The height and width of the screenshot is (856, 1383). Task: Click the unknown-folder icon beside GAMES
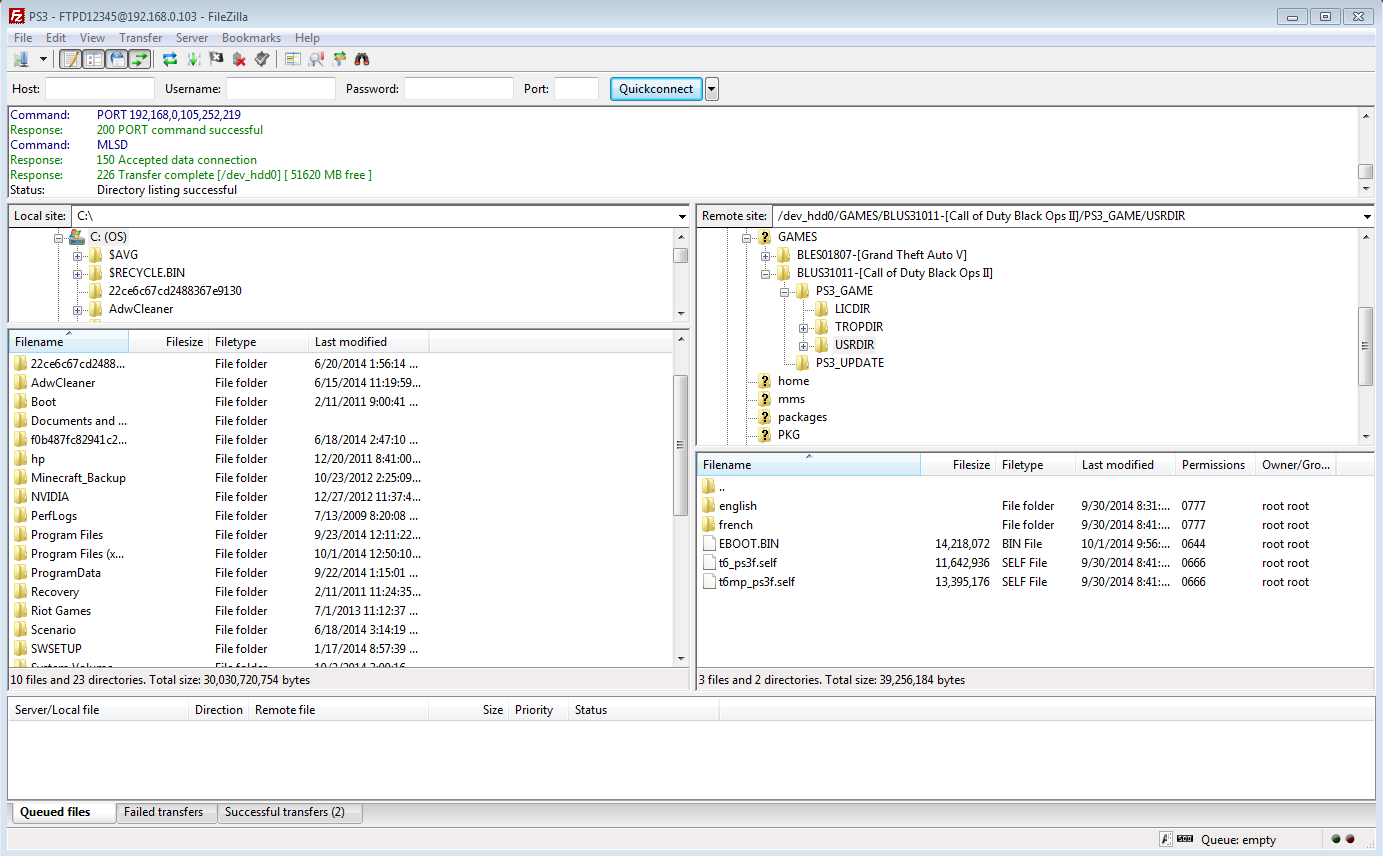(x=765, y=237)
